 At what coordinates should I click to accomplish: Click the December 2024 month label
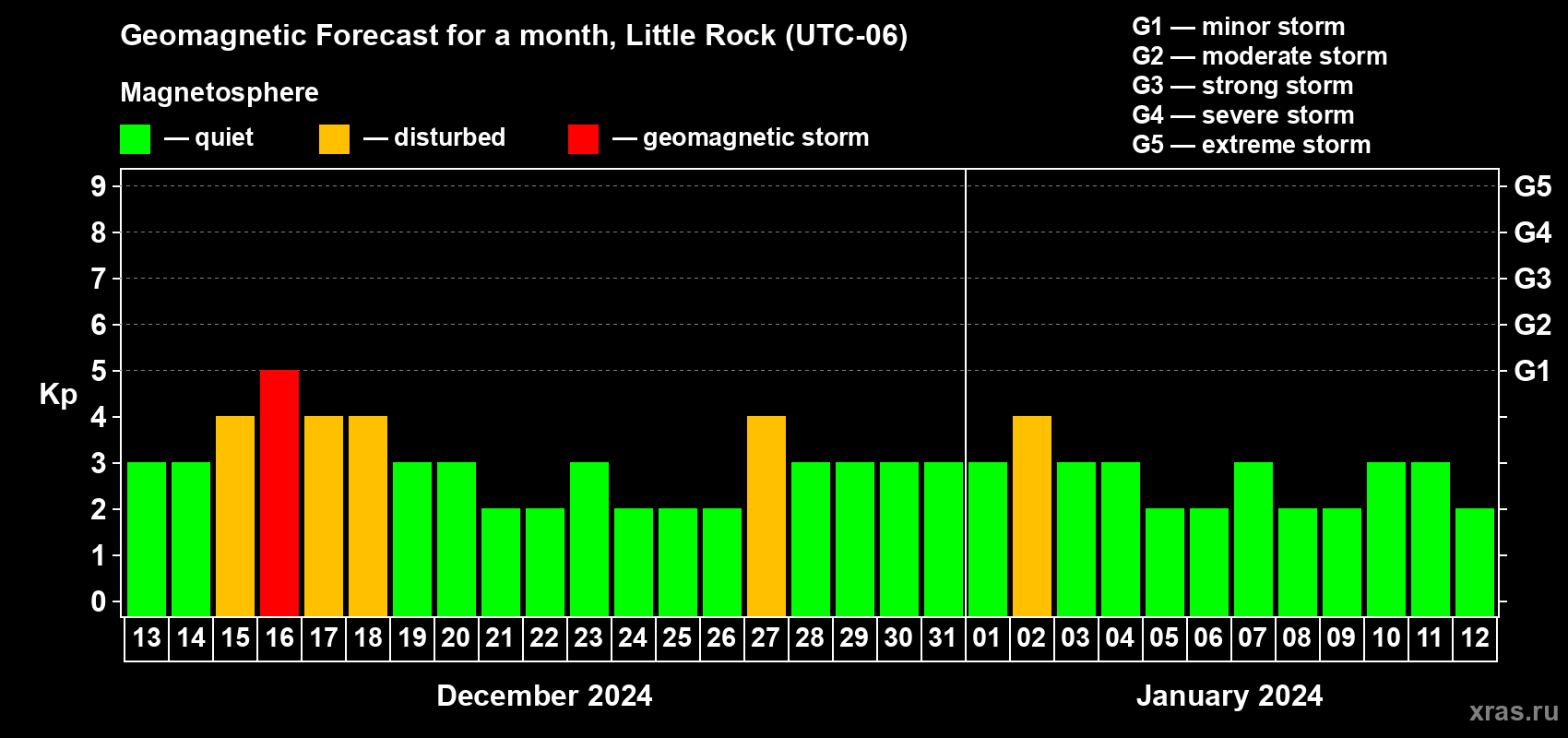[x=544, y=696]
